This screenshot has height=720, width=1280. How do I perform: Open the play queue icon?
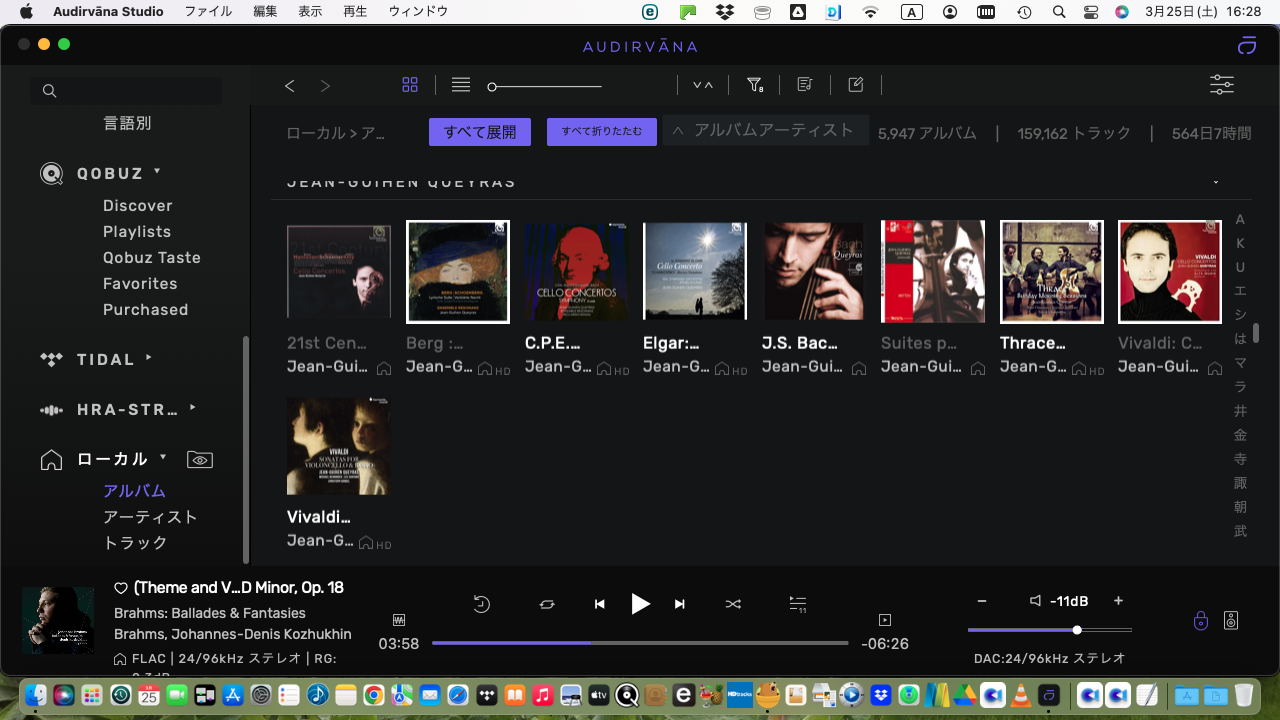[x=797, y=604]
